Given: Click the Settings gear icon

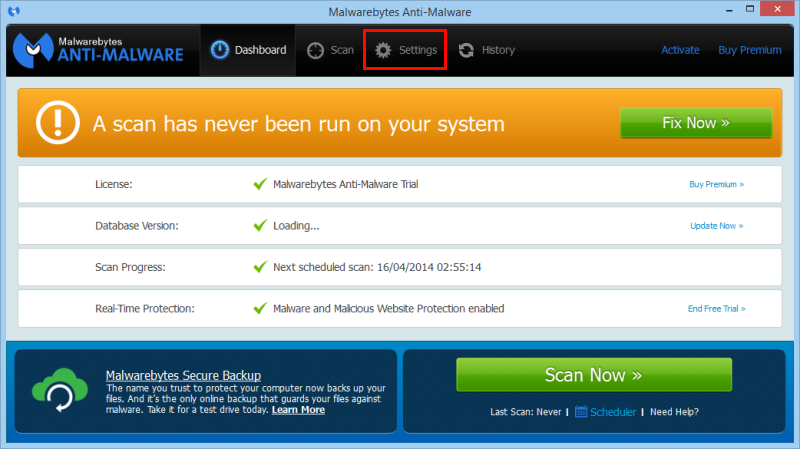Looking at the screenshot, I should [383, 50].
